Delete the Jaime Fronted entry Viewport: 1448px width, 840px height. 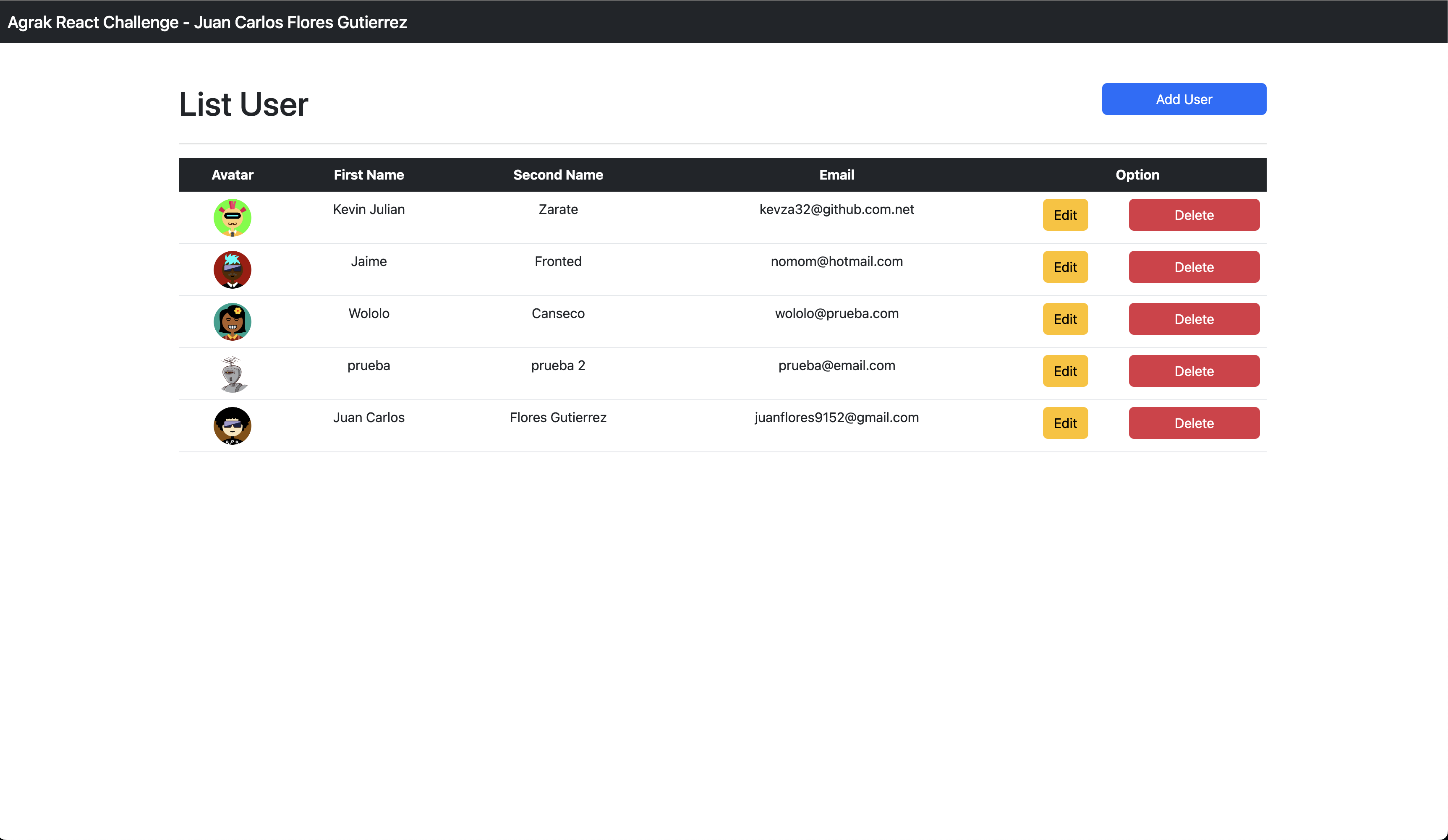point(1194,267)
